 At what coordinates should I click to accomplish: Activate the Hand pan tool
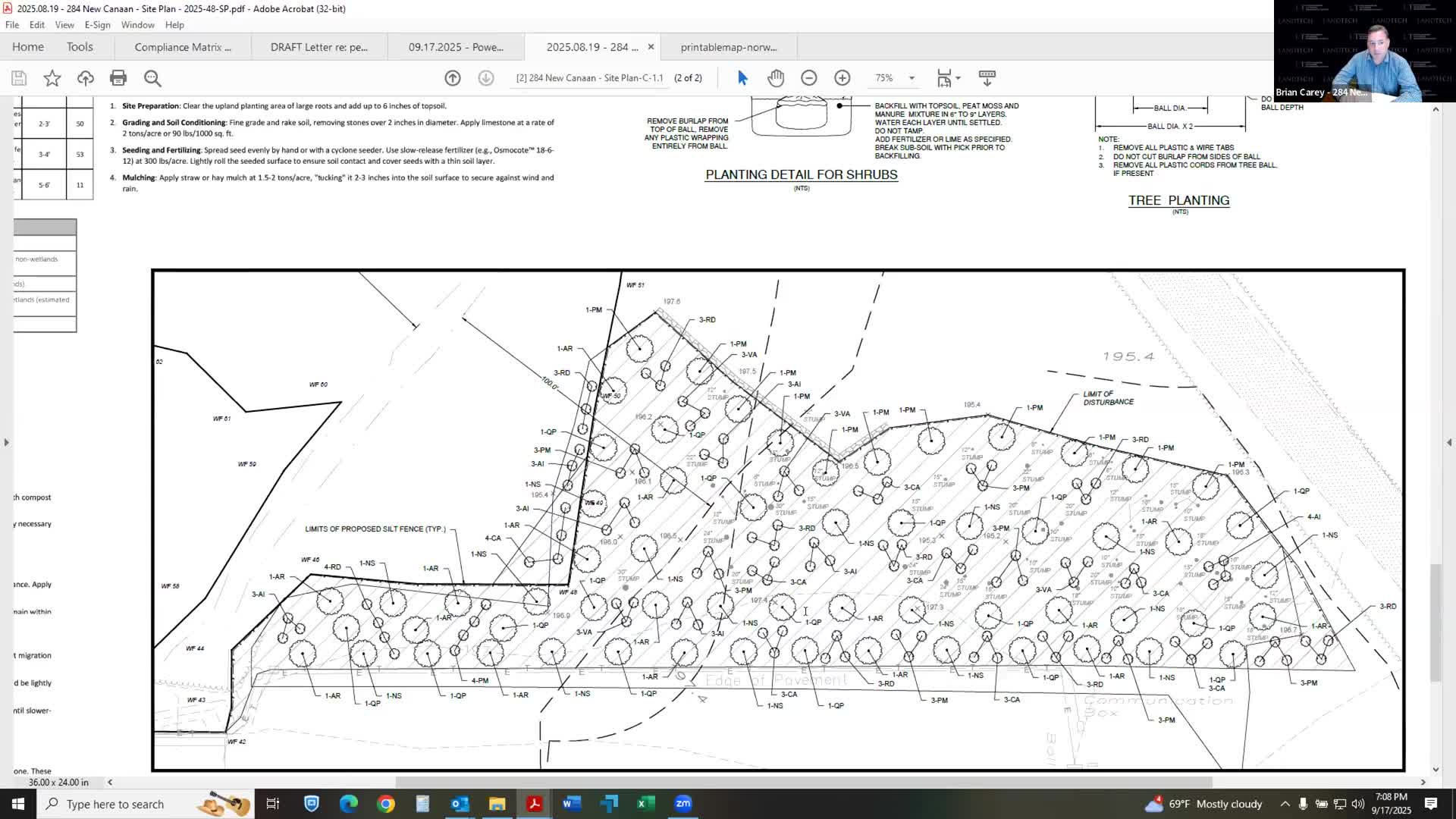pos(776,78)
